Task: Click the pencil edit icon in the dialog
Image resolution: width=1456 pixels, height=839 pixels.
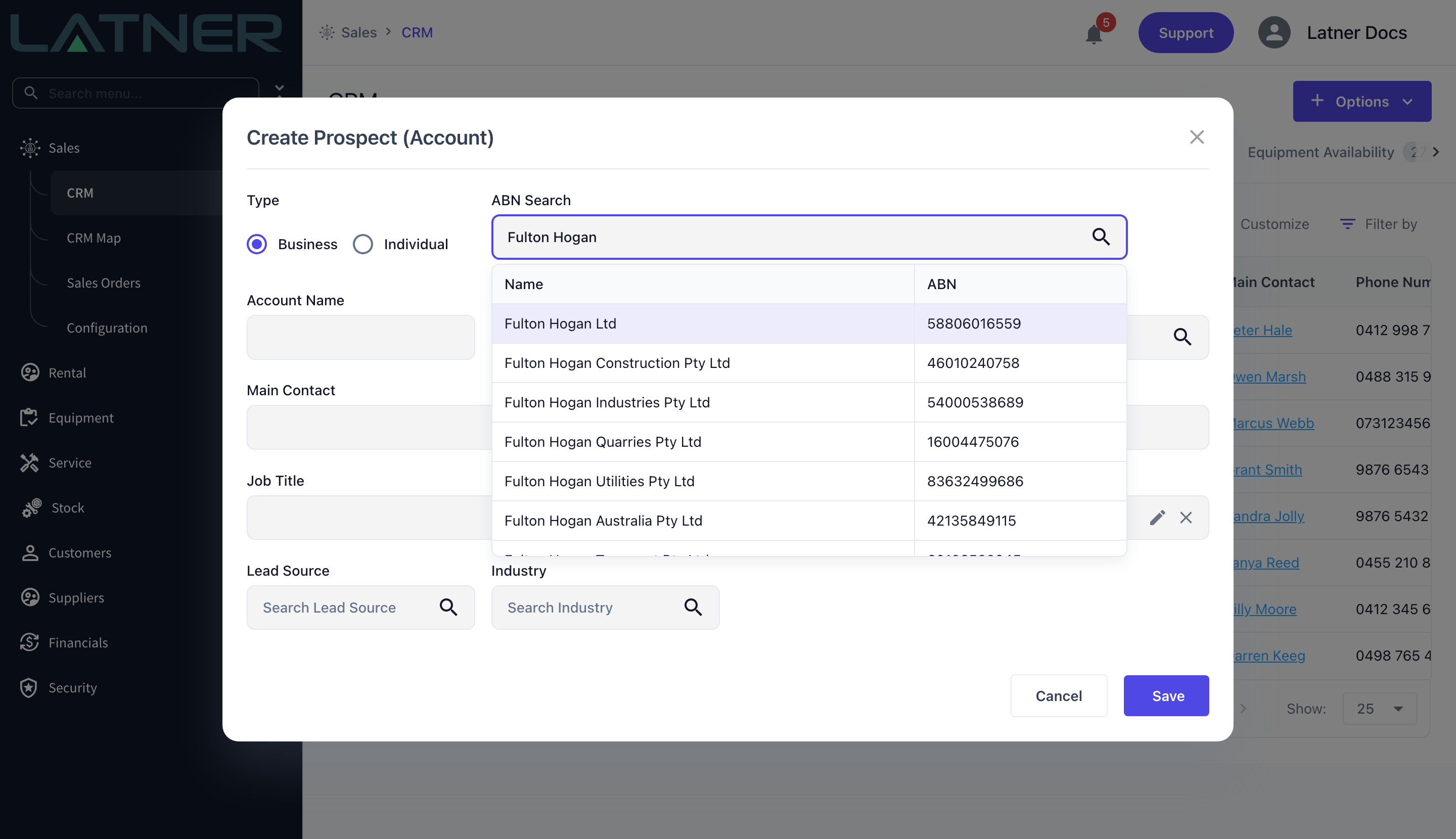Action: (1157, 518)
